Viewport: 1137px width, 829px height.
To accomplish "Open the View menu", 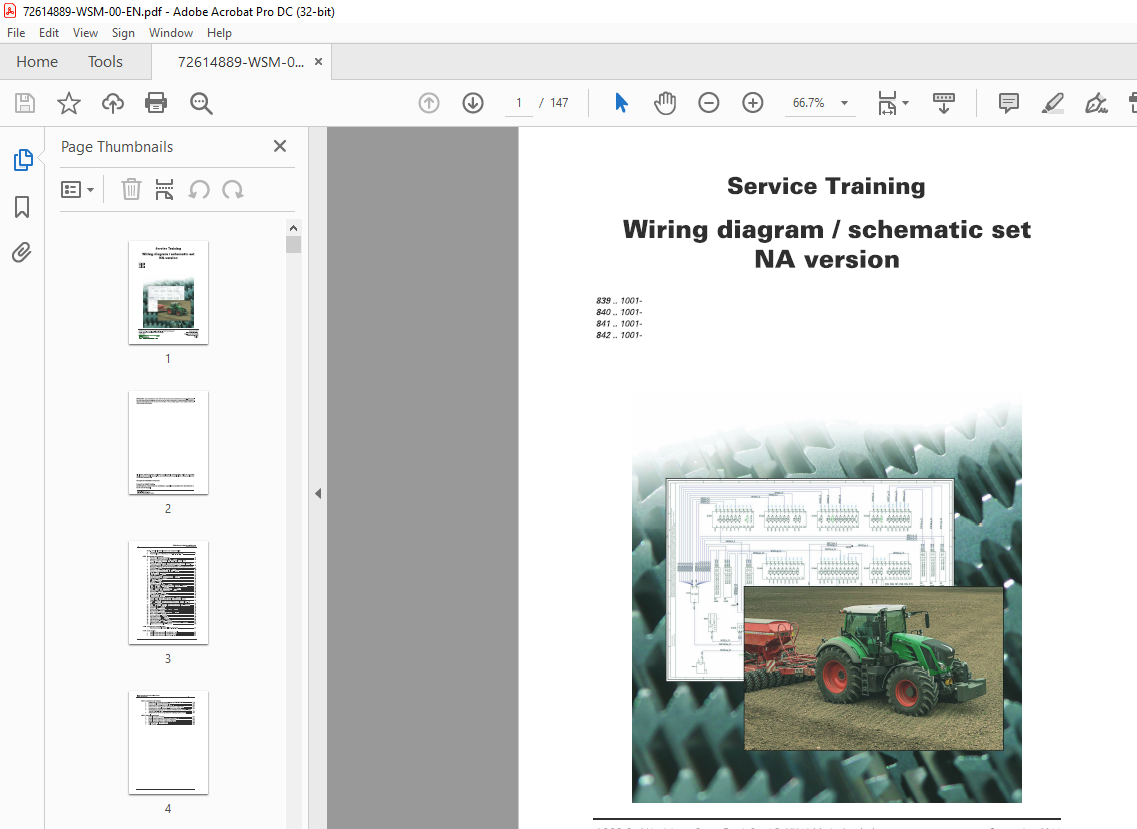I will click(85, 33).
